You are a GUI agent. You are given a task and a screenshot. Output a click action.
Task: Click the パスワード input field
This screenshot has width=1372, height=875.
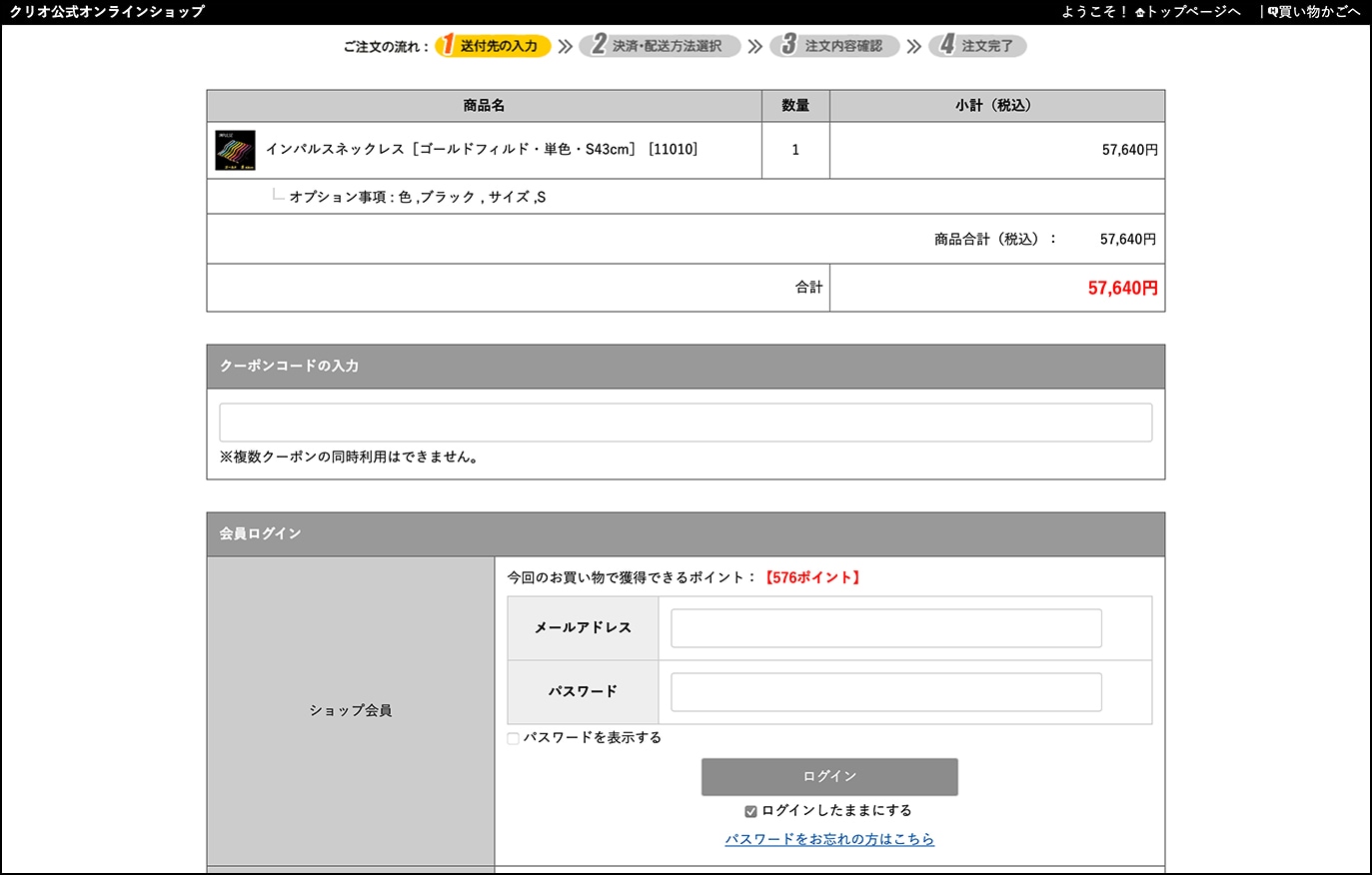(885, 692)
